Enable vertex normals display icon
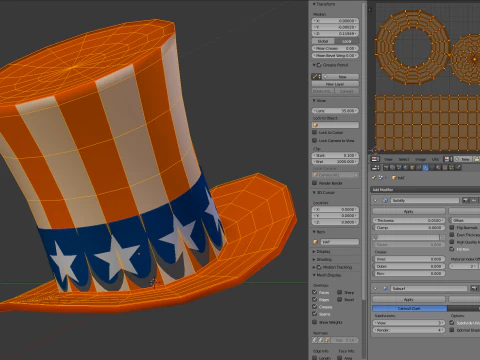Viewport: 480px width, 360px height. [x=314, y=340]
